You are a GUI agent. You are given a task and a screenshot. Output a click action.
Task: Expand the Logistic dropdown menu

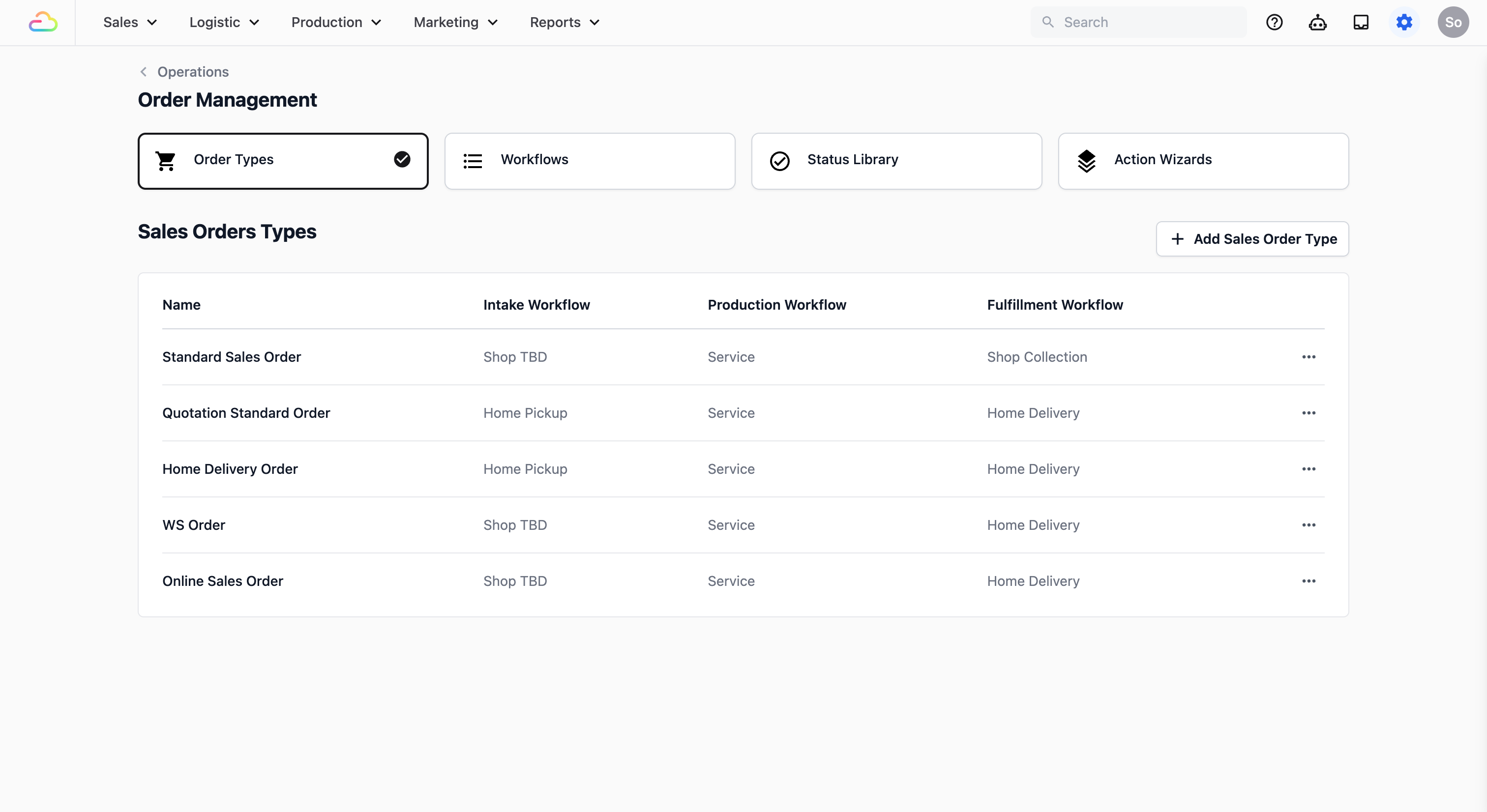224,23
